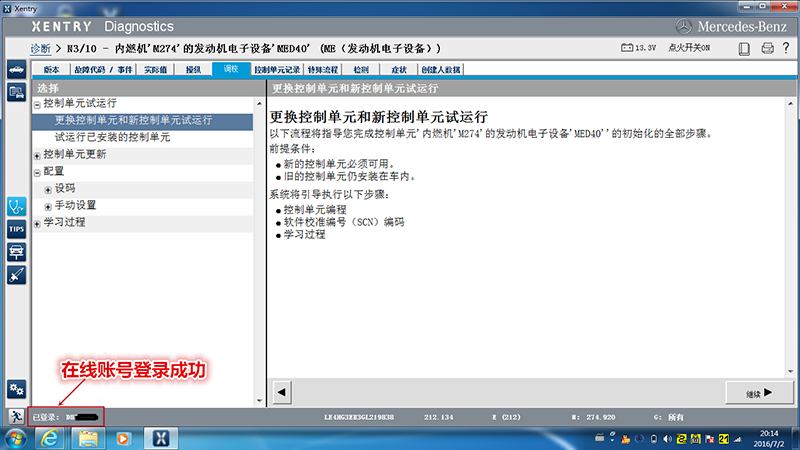This screenshot has height=450, width=800.
Task: Open the gears settings sidebar icon
Action: click(16, 390)
